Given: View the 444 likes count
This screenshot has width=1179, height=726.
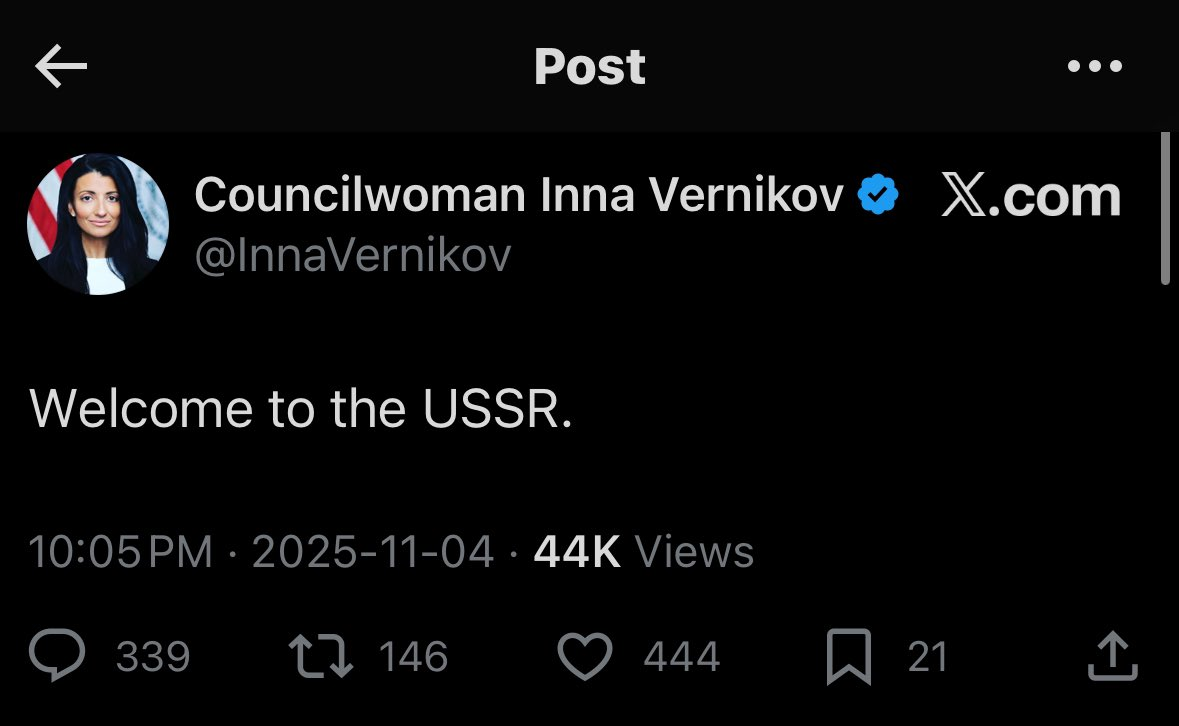Looking at the screenshot, I should tap(681, 657).
